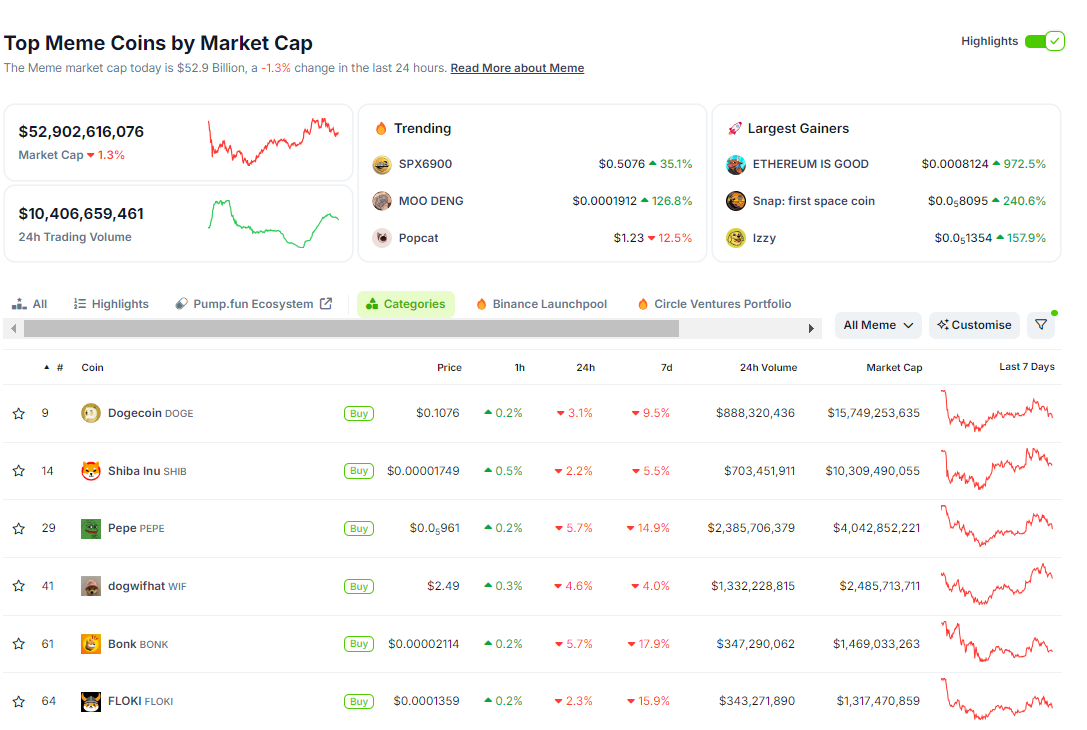The height and width of the screenshot is (730, 1087).
Task: Star the dogwifhat coin row
Action: pyautogui.click(x=19, y=586)
